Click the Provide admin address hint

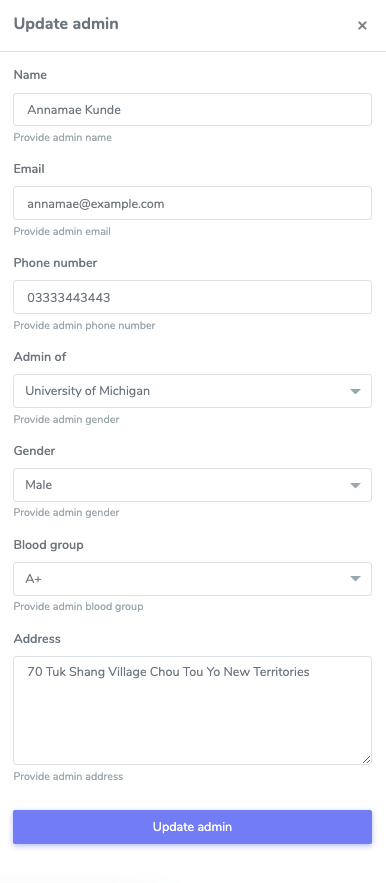[x=68, y=777]
